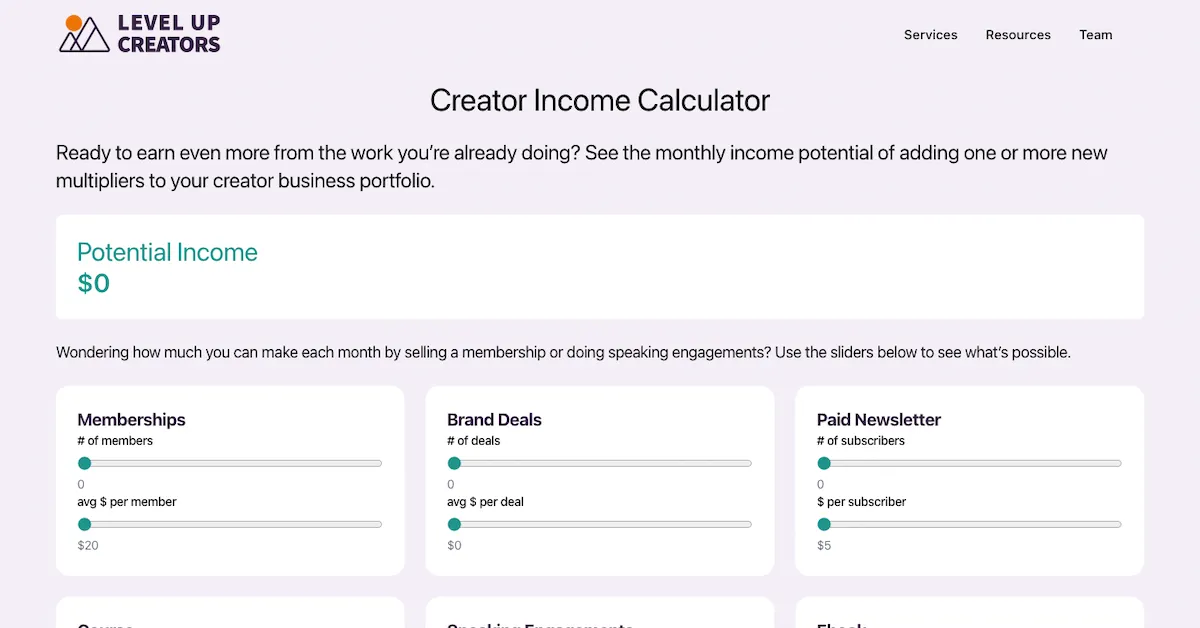Select the Brand Deals card heading
The height and width of the screenshot is (628, 1200).
point(494,420)
